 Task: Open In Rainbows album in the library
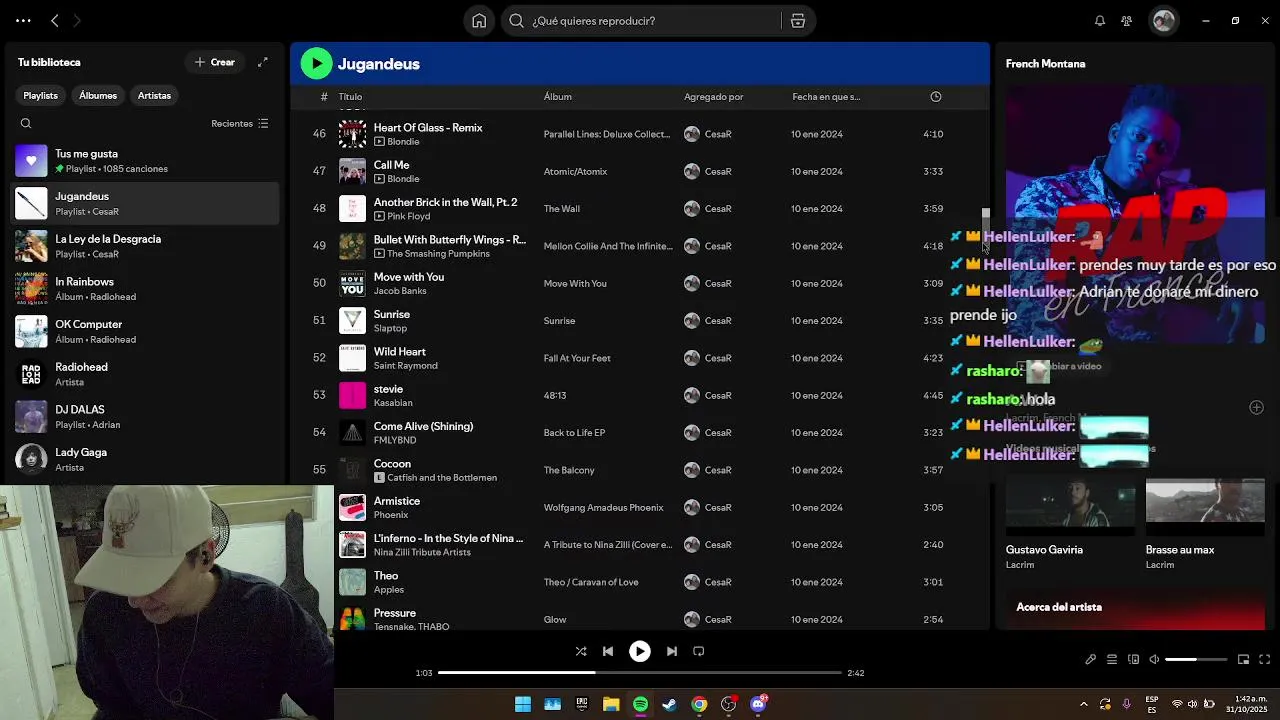click(146, 289)
